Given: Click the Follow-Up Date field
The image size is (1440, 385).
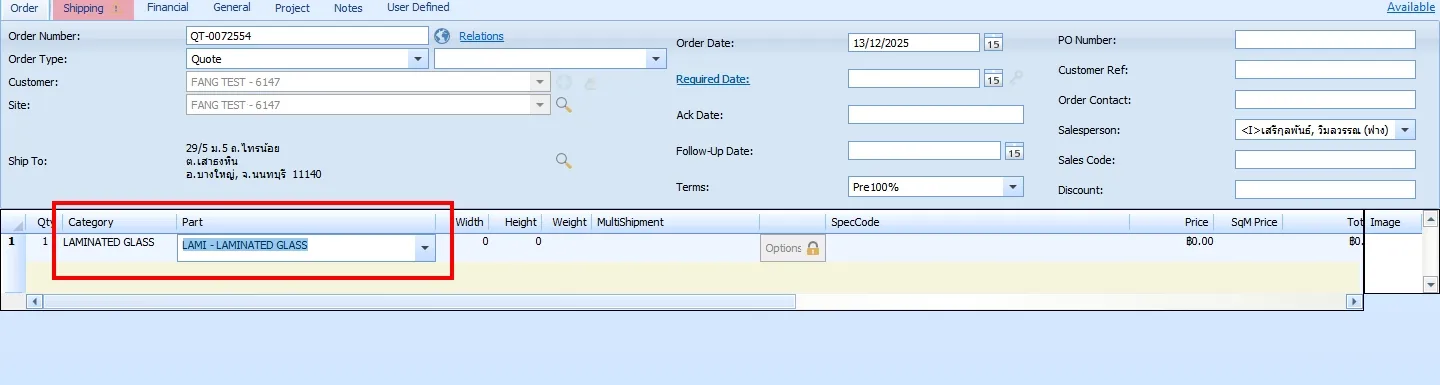Looking at the screenshot, I should (924, 151).
